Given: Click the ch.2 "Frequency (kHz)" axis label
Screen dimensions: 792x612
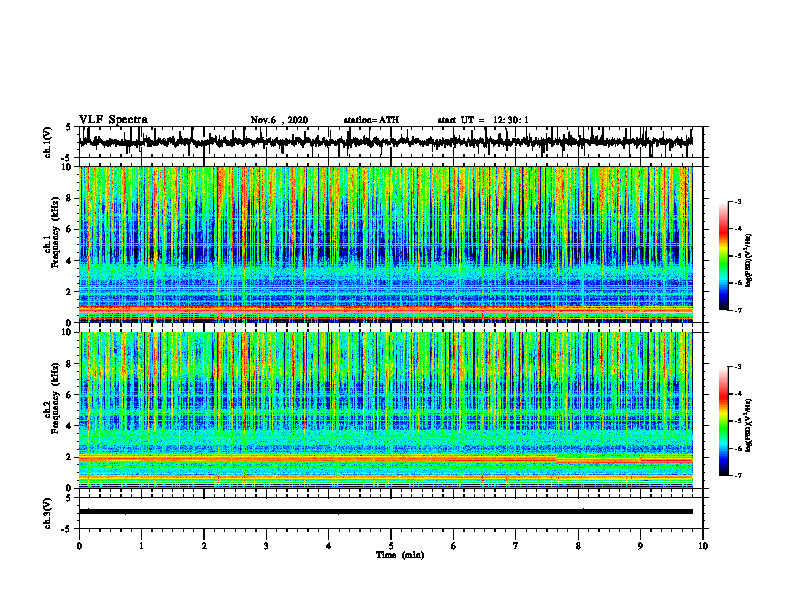Looking at the screenshot, I should pos(55,398).
